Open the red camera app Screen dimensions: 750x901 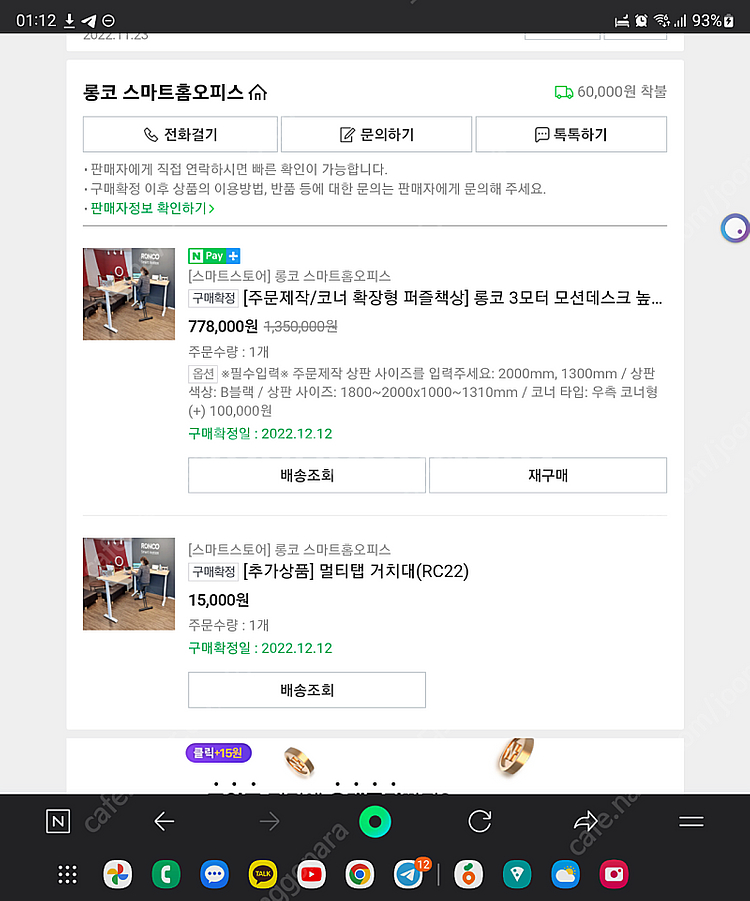[614, 874]
